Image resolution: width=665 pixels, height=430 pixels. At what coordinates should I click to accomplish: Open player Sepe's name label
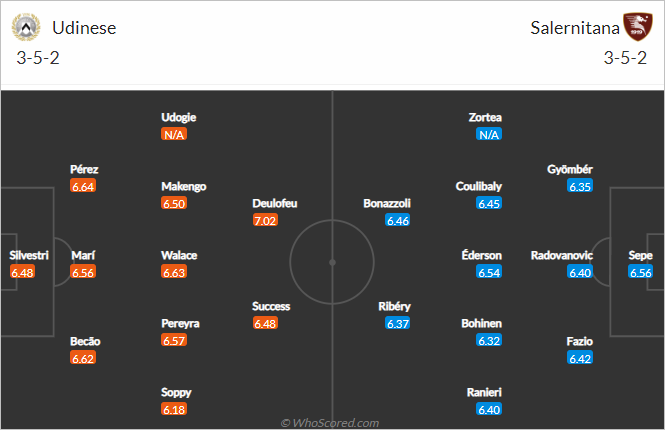click(x=640, y=255)
